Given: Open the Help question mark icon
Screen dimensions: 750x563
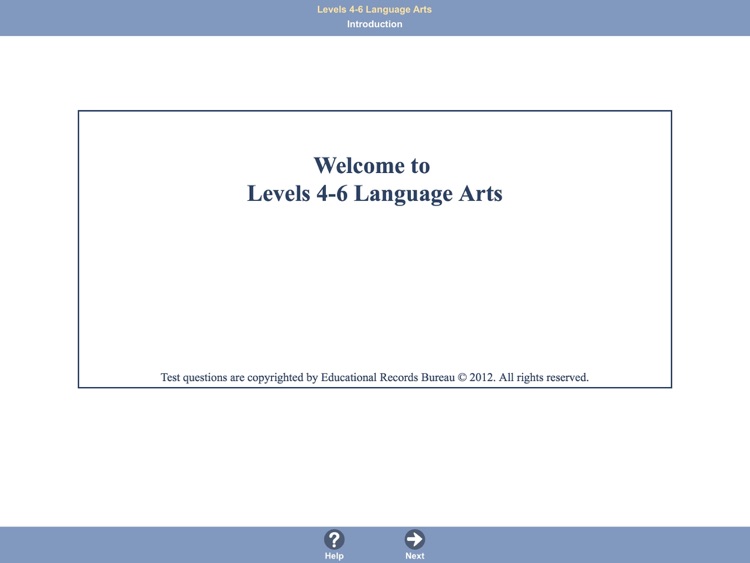Looking at the screenshot, I should pyautogui.click(x=334, y=540).
